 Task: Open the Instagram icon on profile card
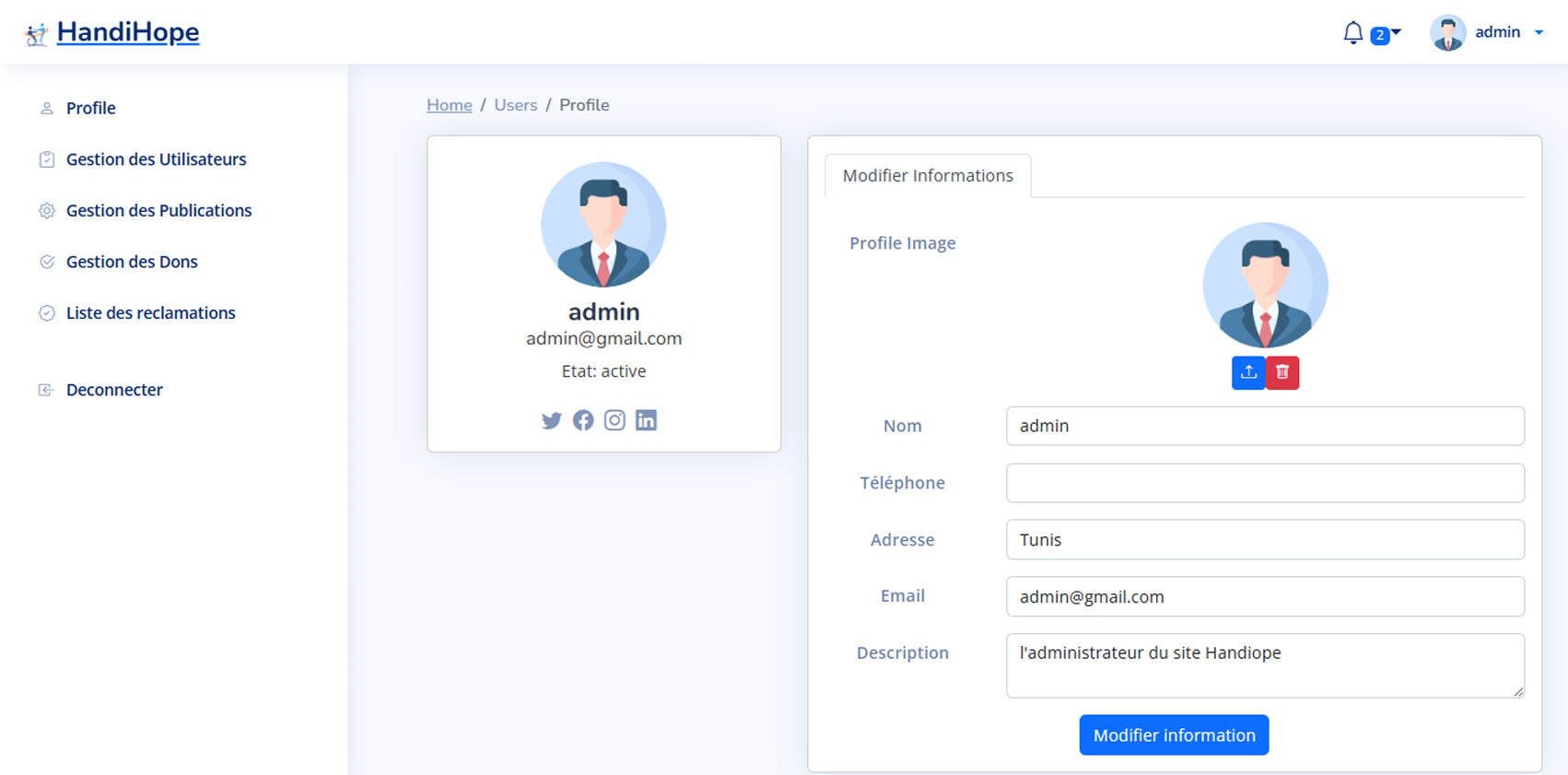tap(614, 420)
